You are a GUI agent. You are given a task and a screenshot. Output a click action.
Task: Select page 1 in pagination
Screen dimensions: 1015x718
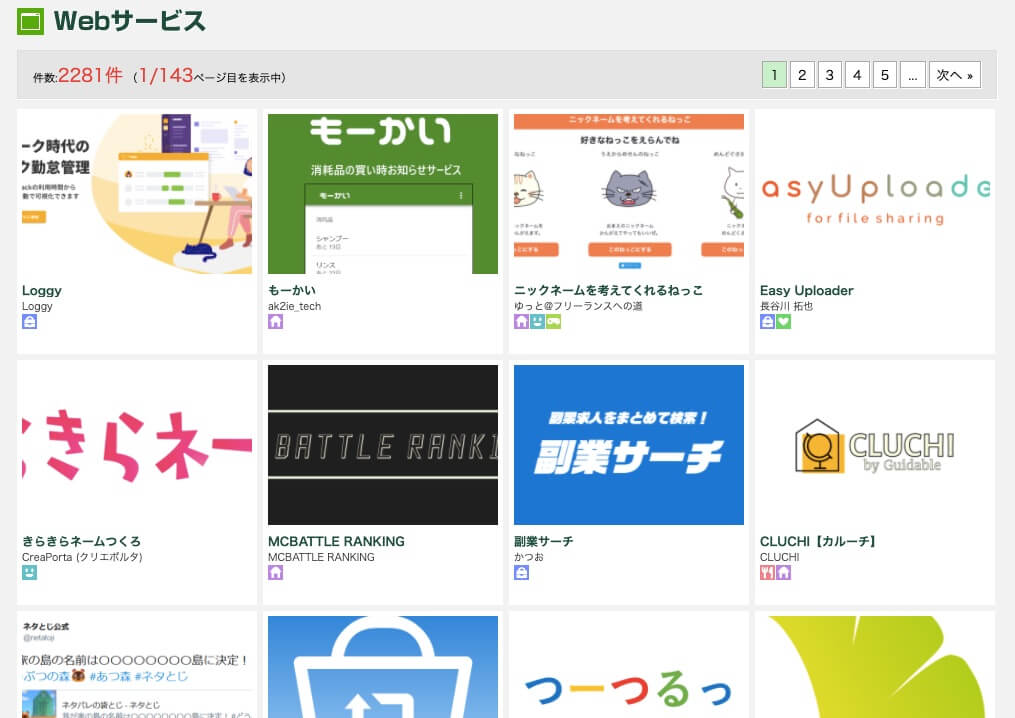pyautogui.click(x=774, y=75)
